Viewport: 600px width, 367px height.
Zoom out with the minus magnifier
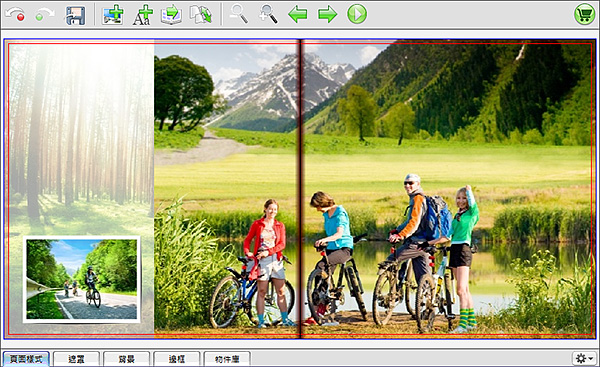click(239, 15)
